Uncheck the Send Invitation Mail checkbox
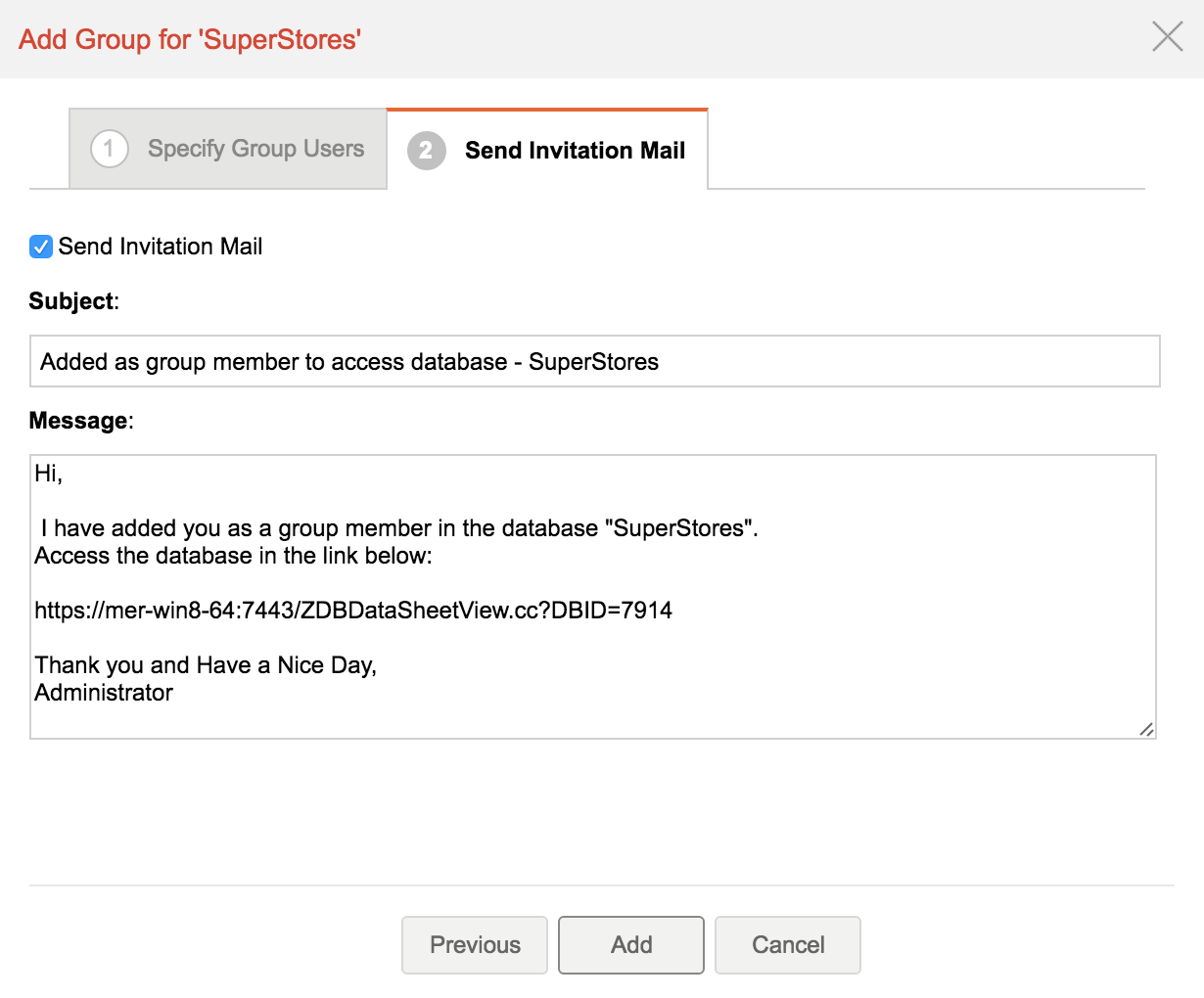Viewport: 1204px width, 998px height. [41, 247]
